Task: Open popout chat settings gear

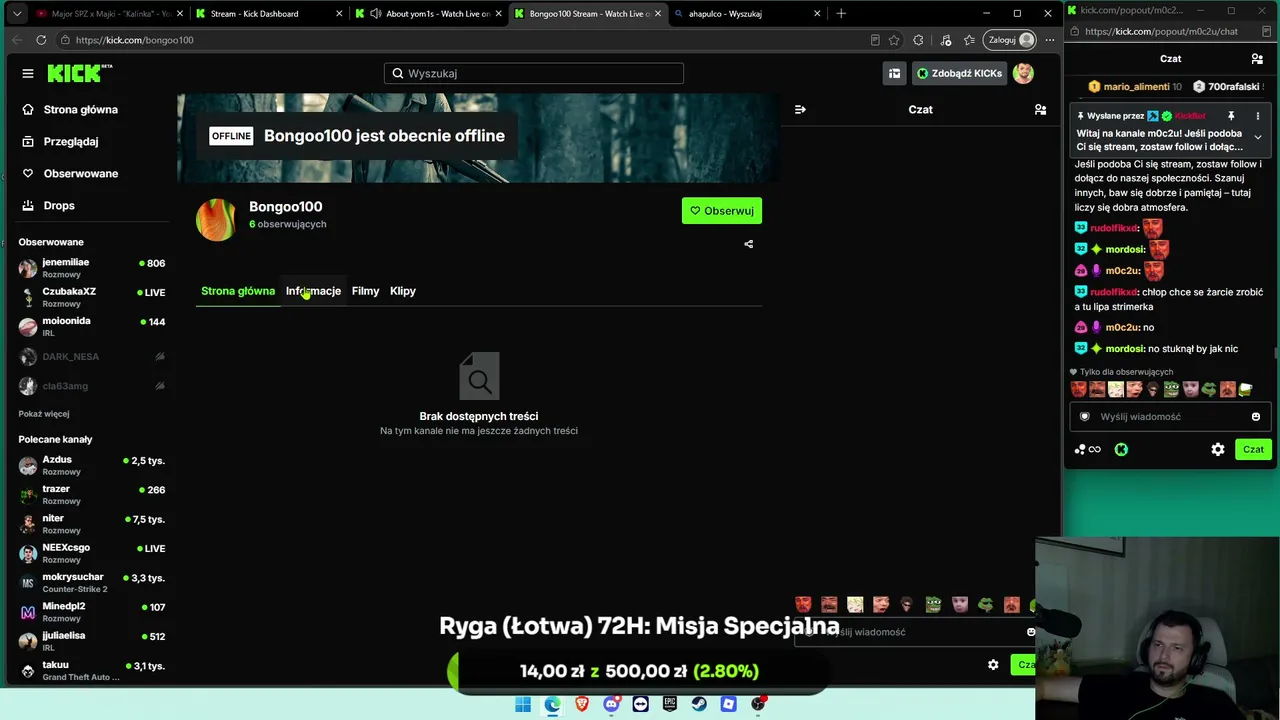Action: click(x=1218, y=450)
